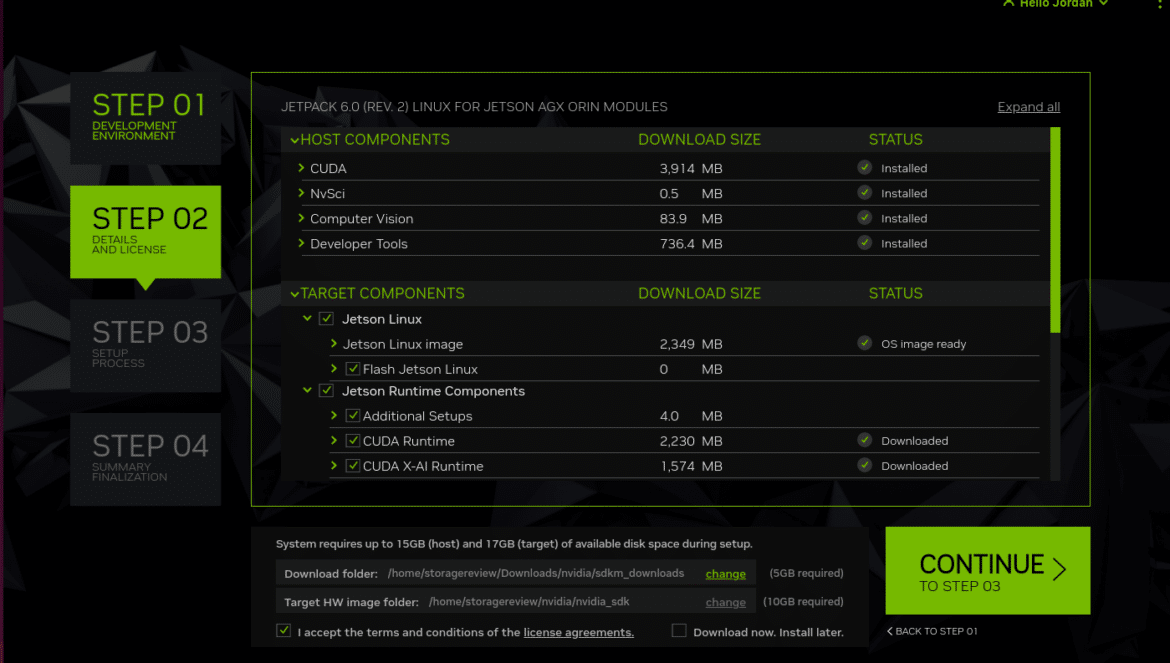
Task: Uncheck the Jetson Runtime Components checkbox
Action: point(326,391)
